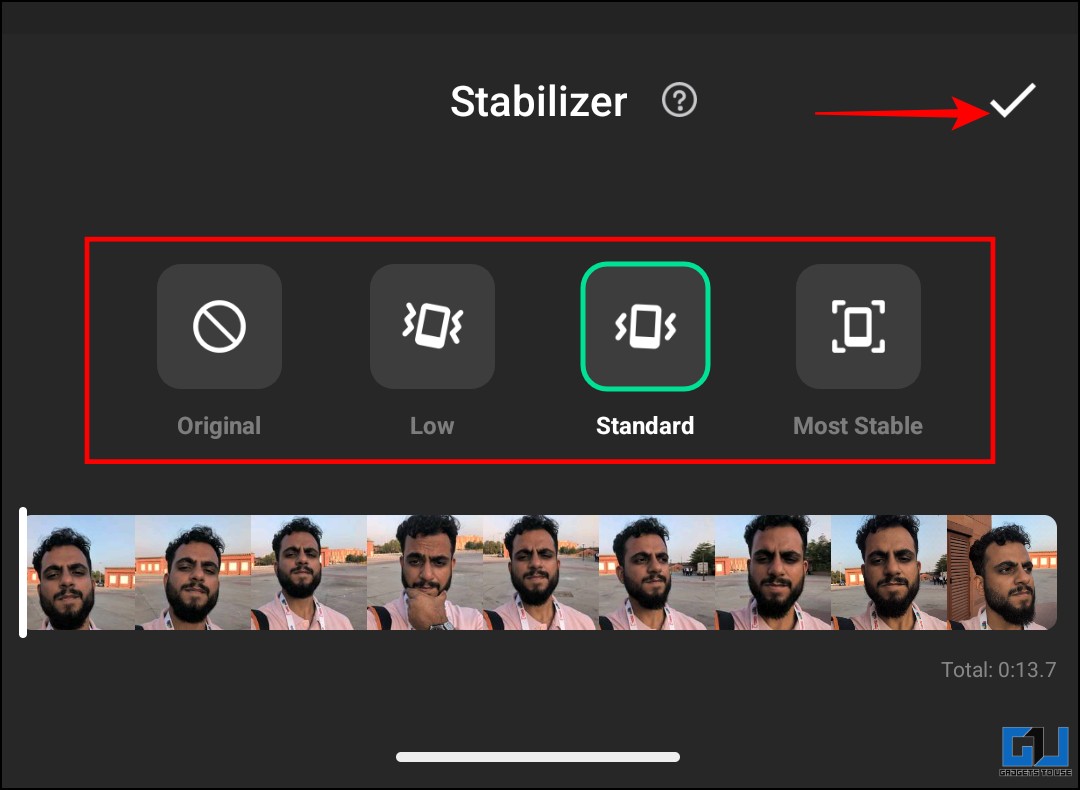Tap the Standard label text
Image resolution: width=1080 pixels, height=790 pixels.
[x=645, y=426]
